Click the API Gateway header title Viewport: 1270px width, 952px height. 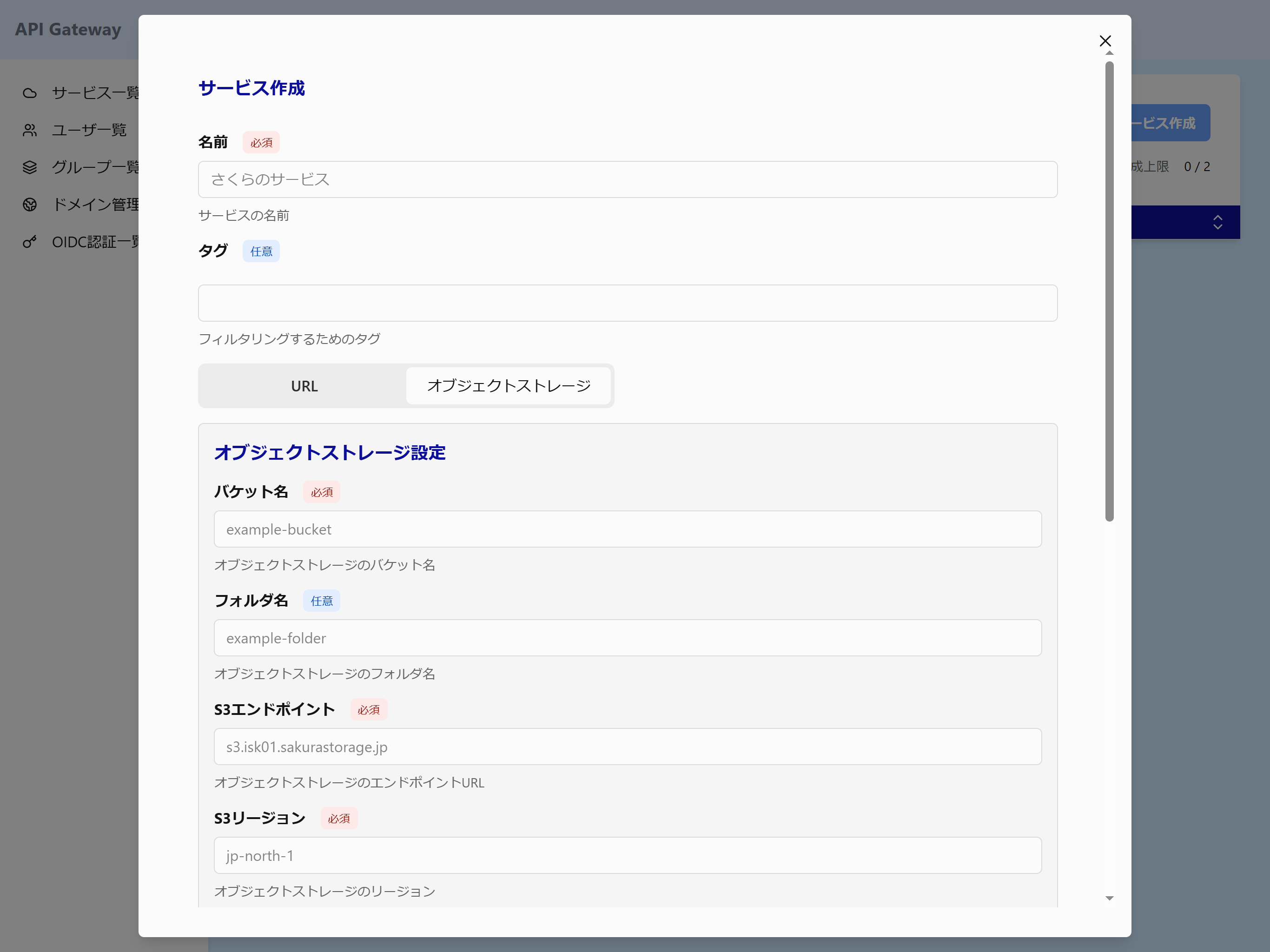[68, 29]
